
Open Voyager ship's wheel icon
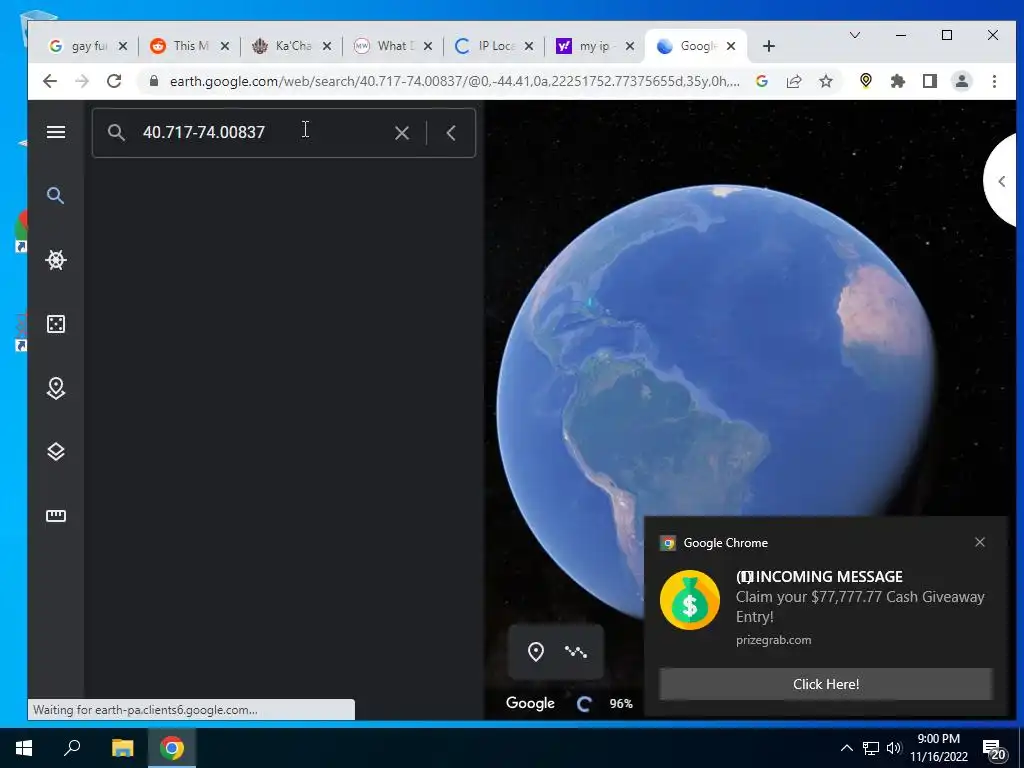coord(56,260)
